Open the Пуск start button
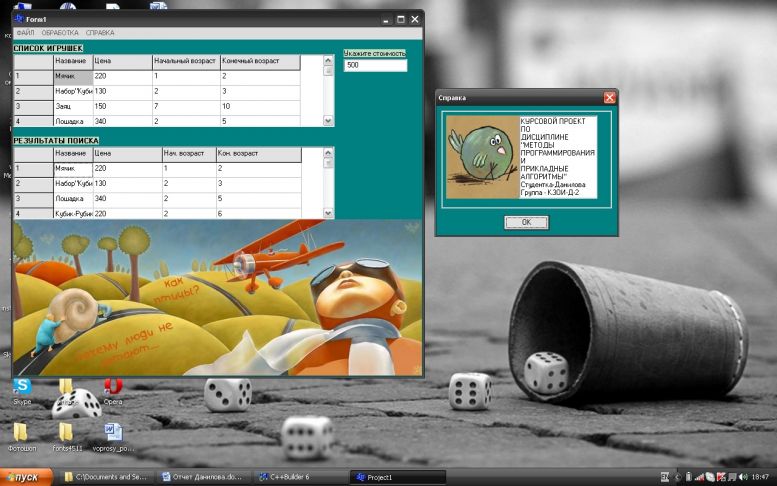 26,477
